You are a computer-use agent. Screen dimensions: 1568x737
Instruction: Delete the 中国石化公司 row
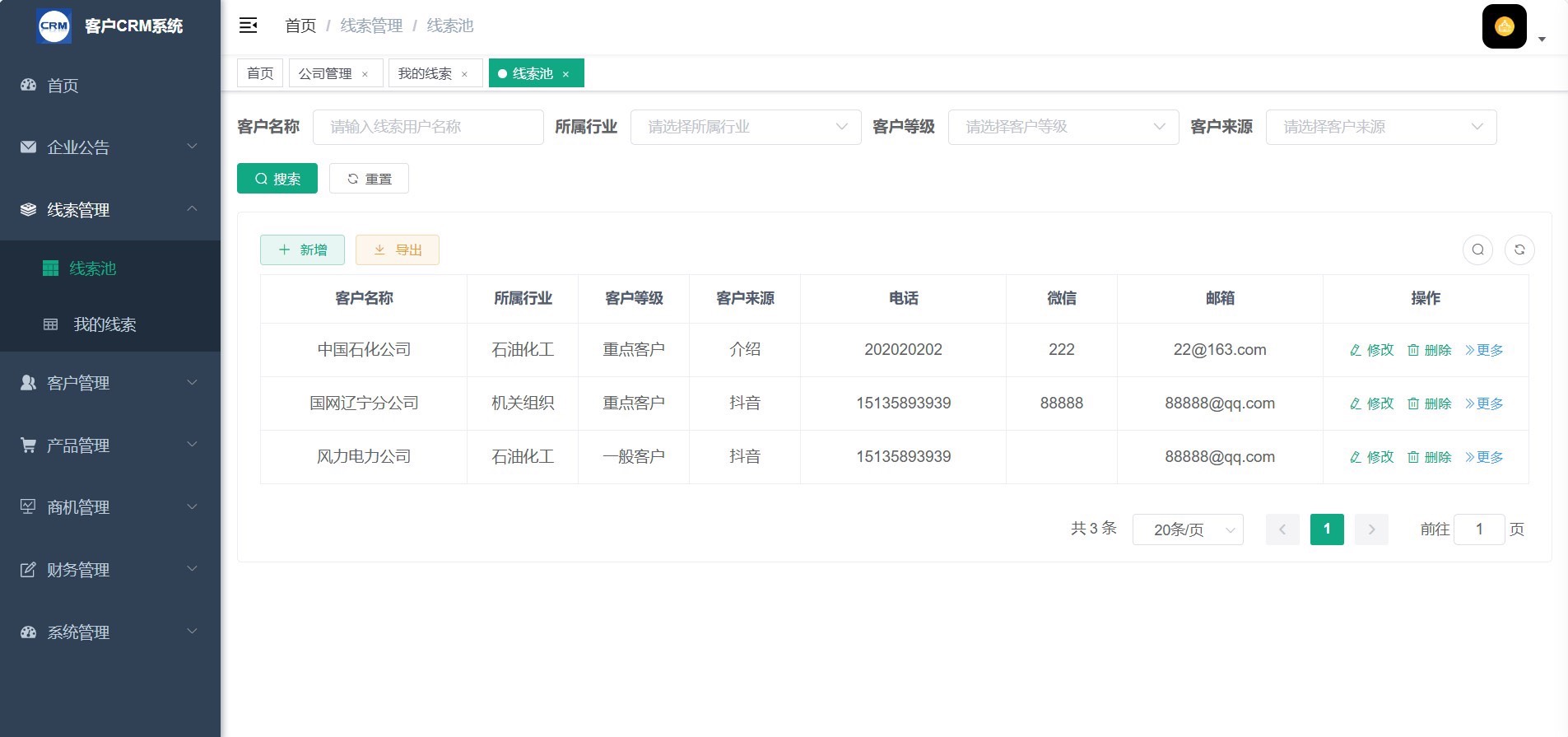pyautogui.click(x=1429, y=350)
